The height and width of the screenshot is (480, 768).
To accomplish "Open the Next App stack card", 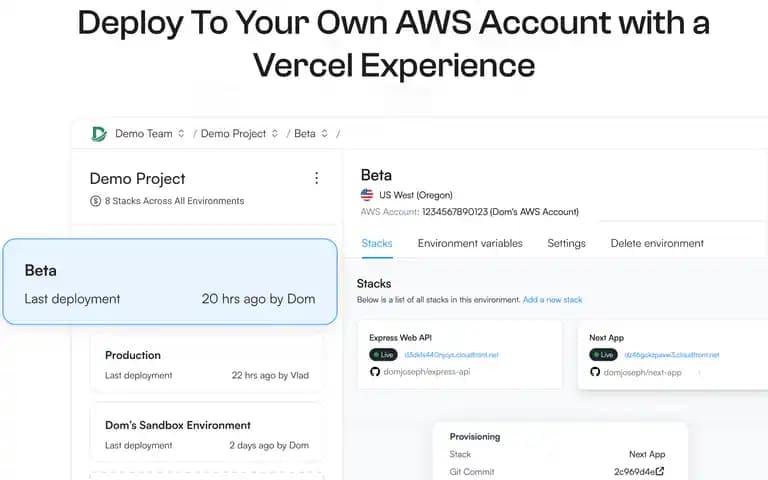I will pos(672,355).
